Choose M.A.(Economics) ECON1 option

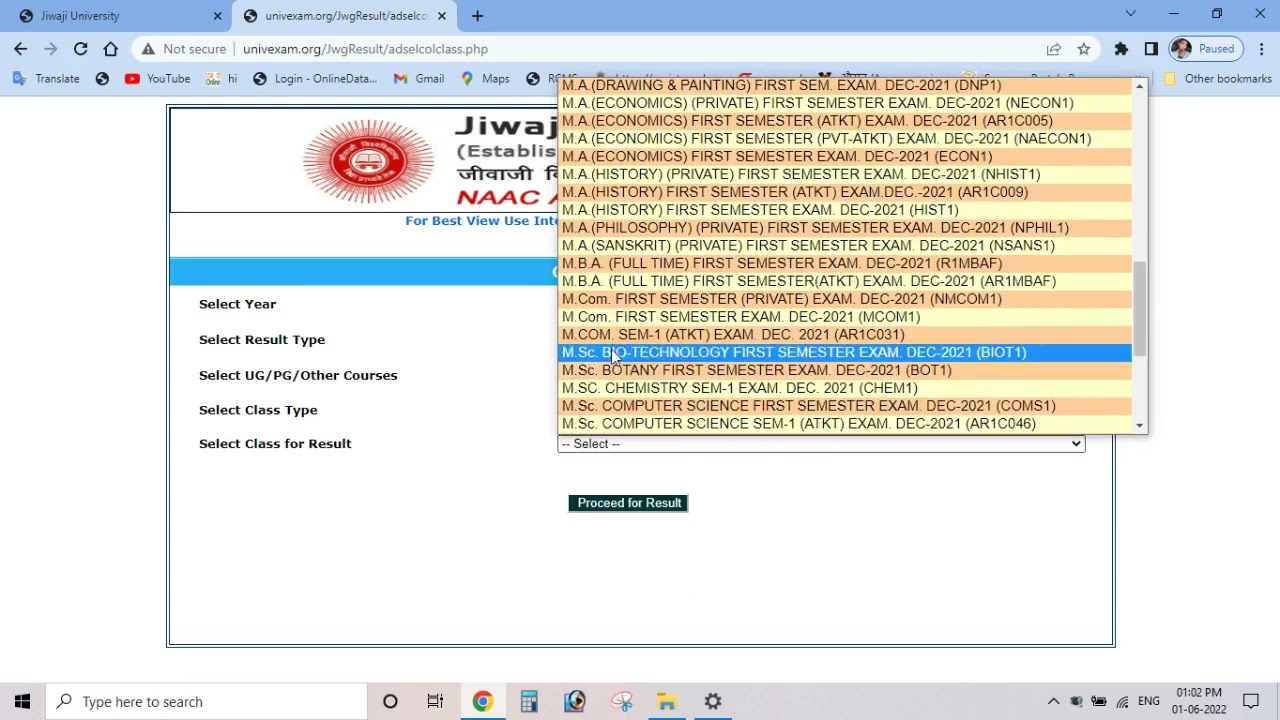tap(845, 156)
